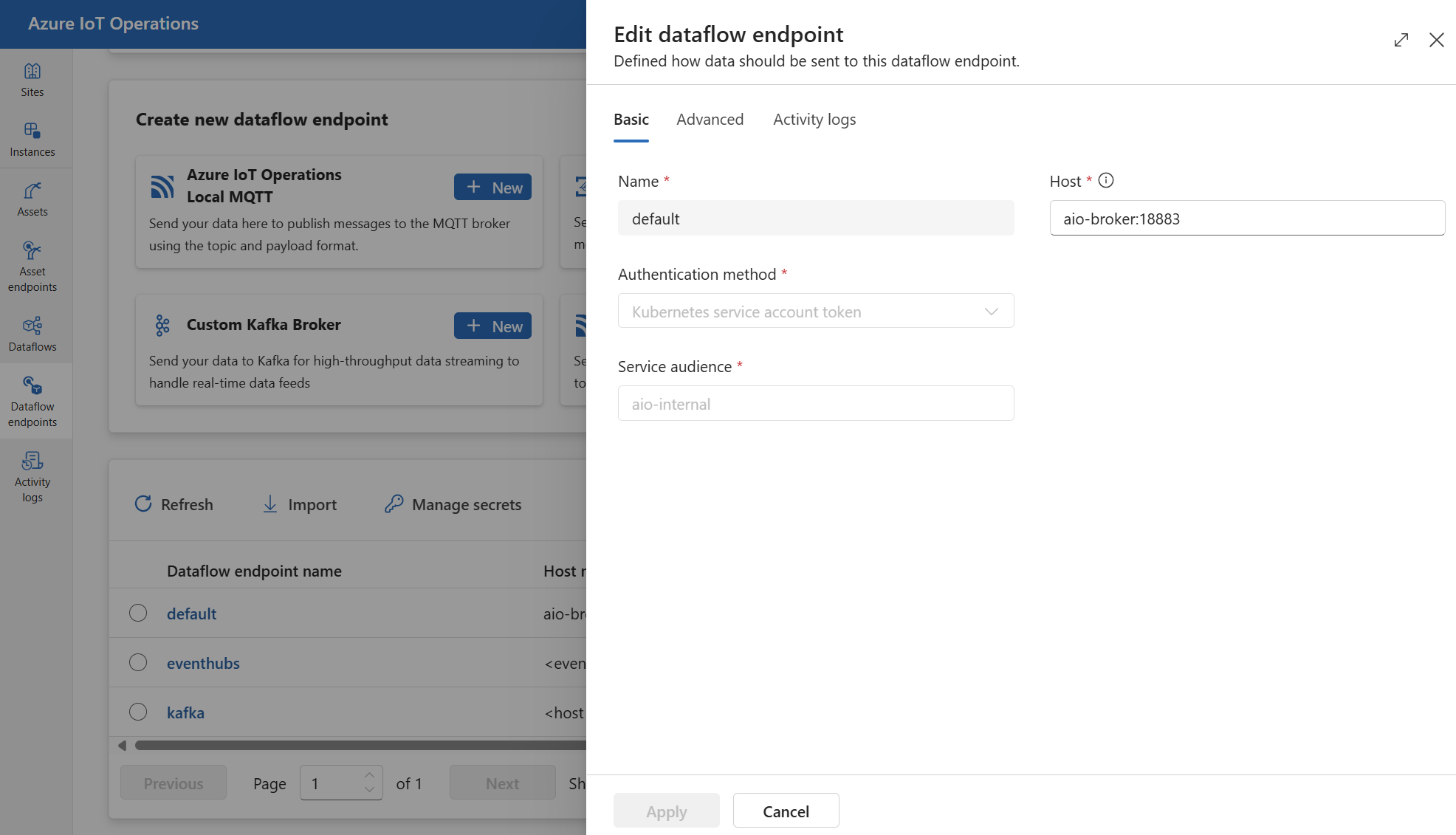Select the eventhubs radio button in list
The image size is (1456, 835).
pyautogui.click(x=138, y=662)
